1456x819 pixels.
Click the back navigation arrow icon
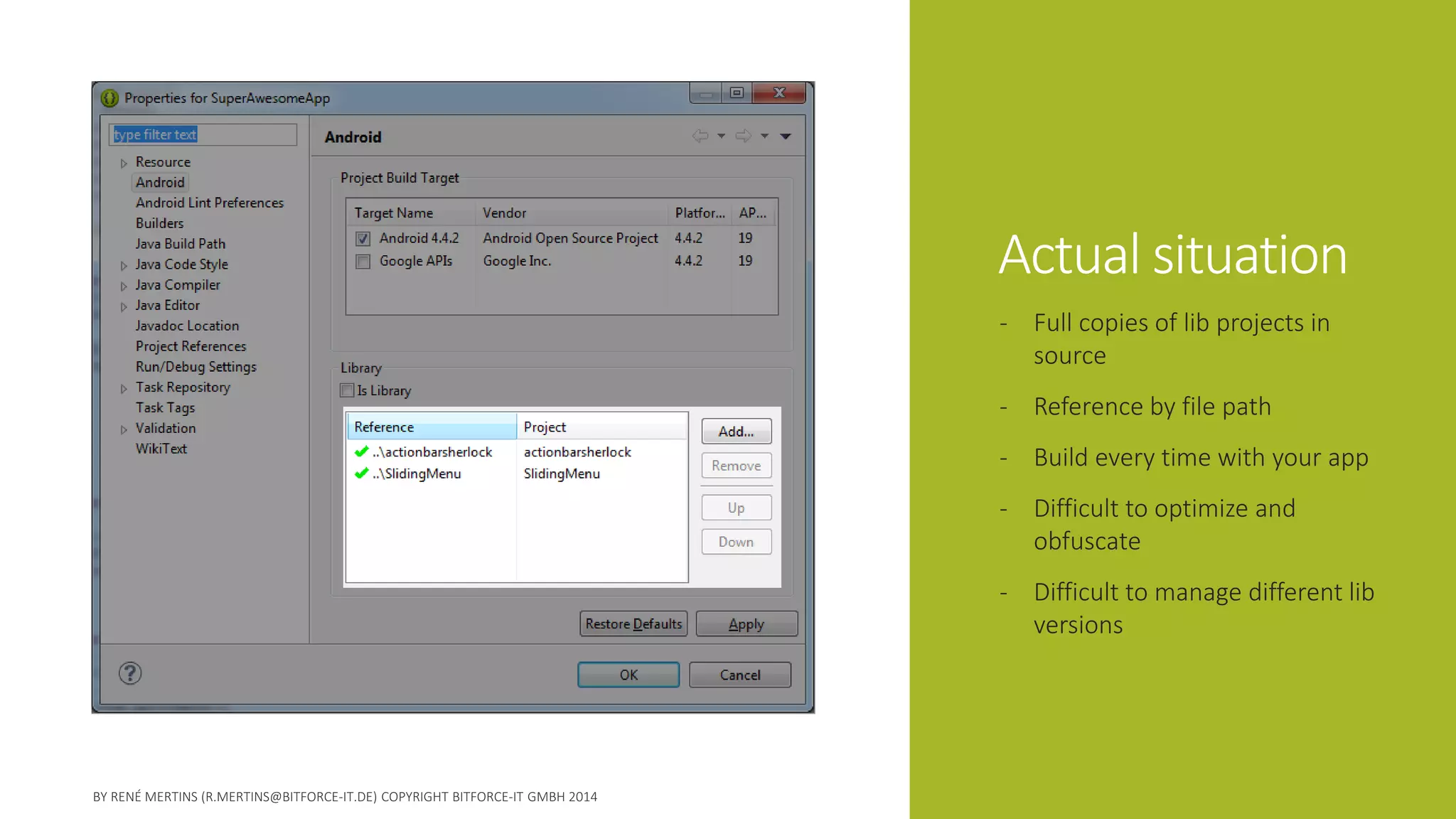(700, 136)
